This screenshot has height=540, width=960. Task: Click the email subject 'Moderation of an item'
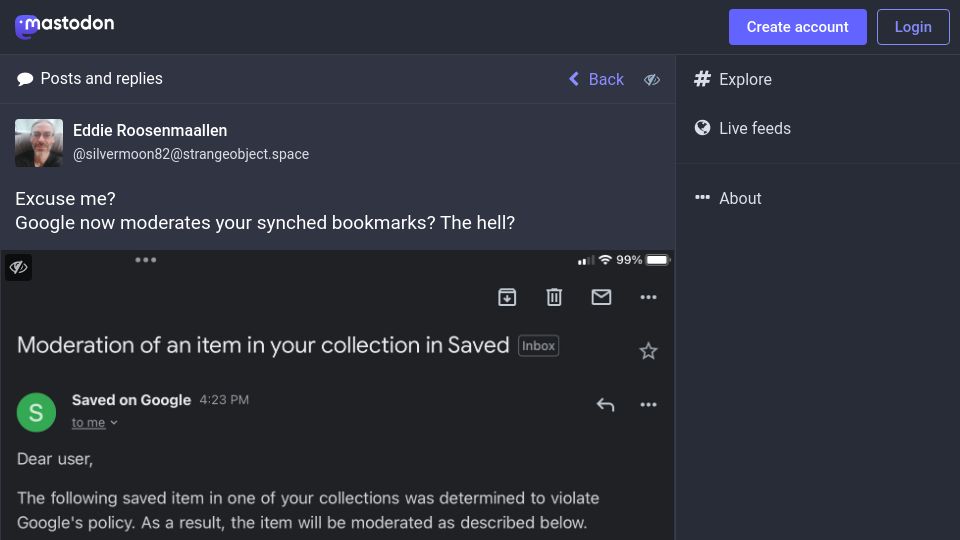tap(263, 345)
